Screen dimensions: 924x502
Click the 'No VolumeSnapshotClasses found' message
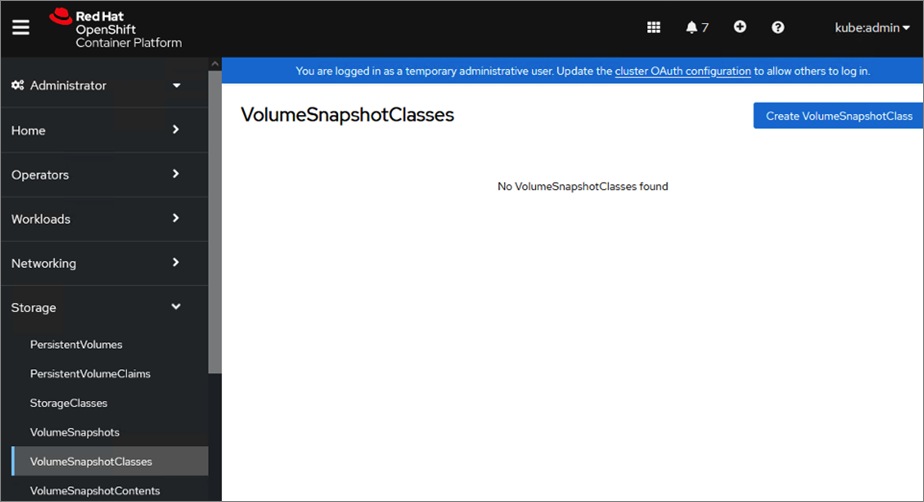(583, 187)
